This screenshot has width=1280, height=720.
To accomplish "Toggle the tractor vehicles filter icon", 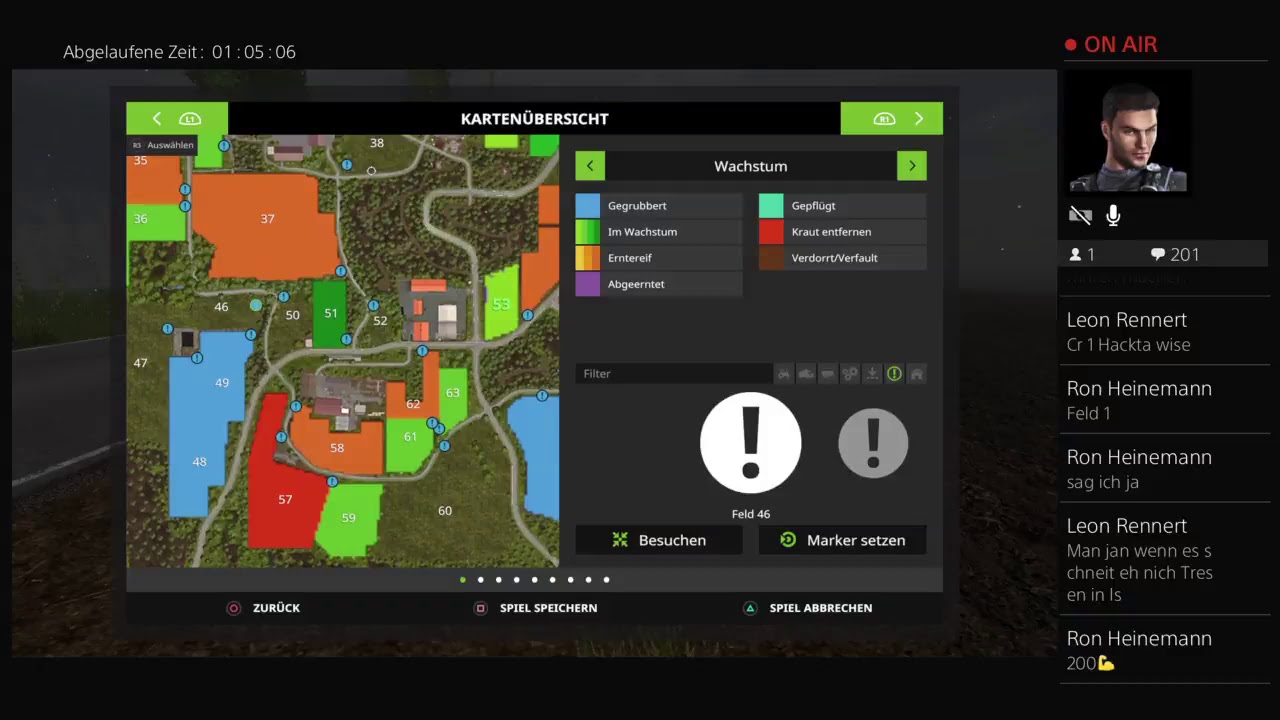I will (784, 374).
